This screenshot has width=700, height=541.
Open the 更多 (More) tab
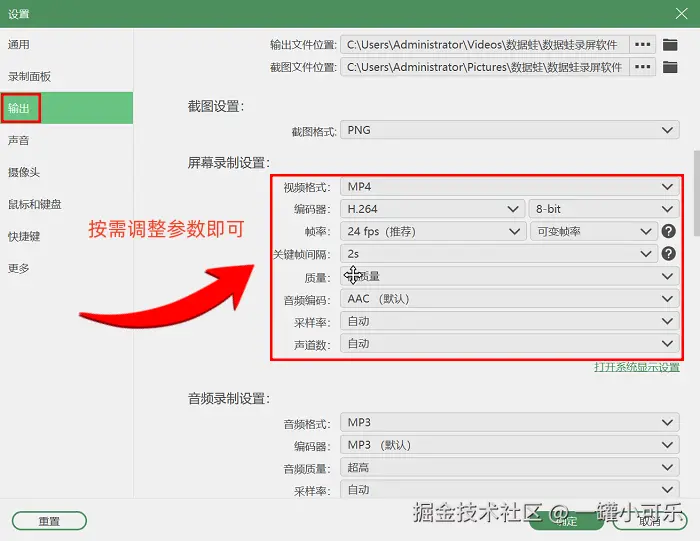click(x=66, y=268)
